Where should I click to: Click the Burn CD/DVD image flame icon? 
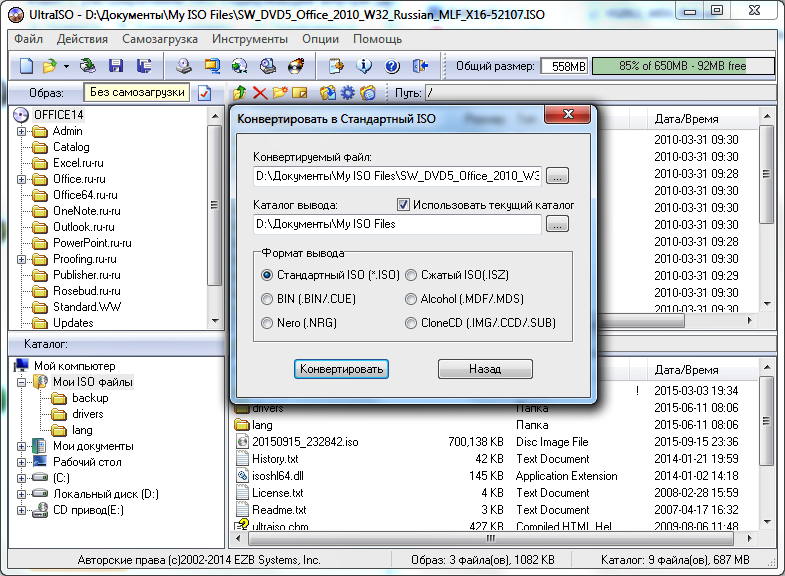pos(296,66)
